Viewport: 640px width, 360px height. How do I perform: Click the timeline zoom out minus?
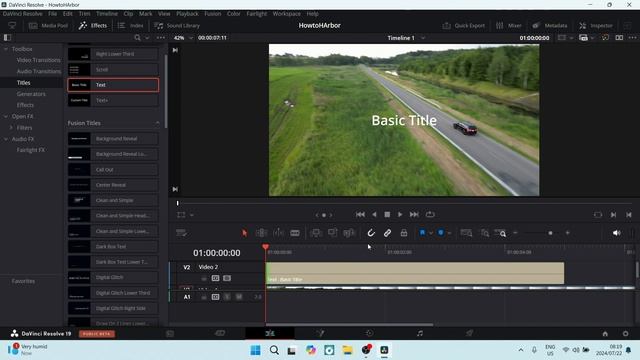pos(515,233)
